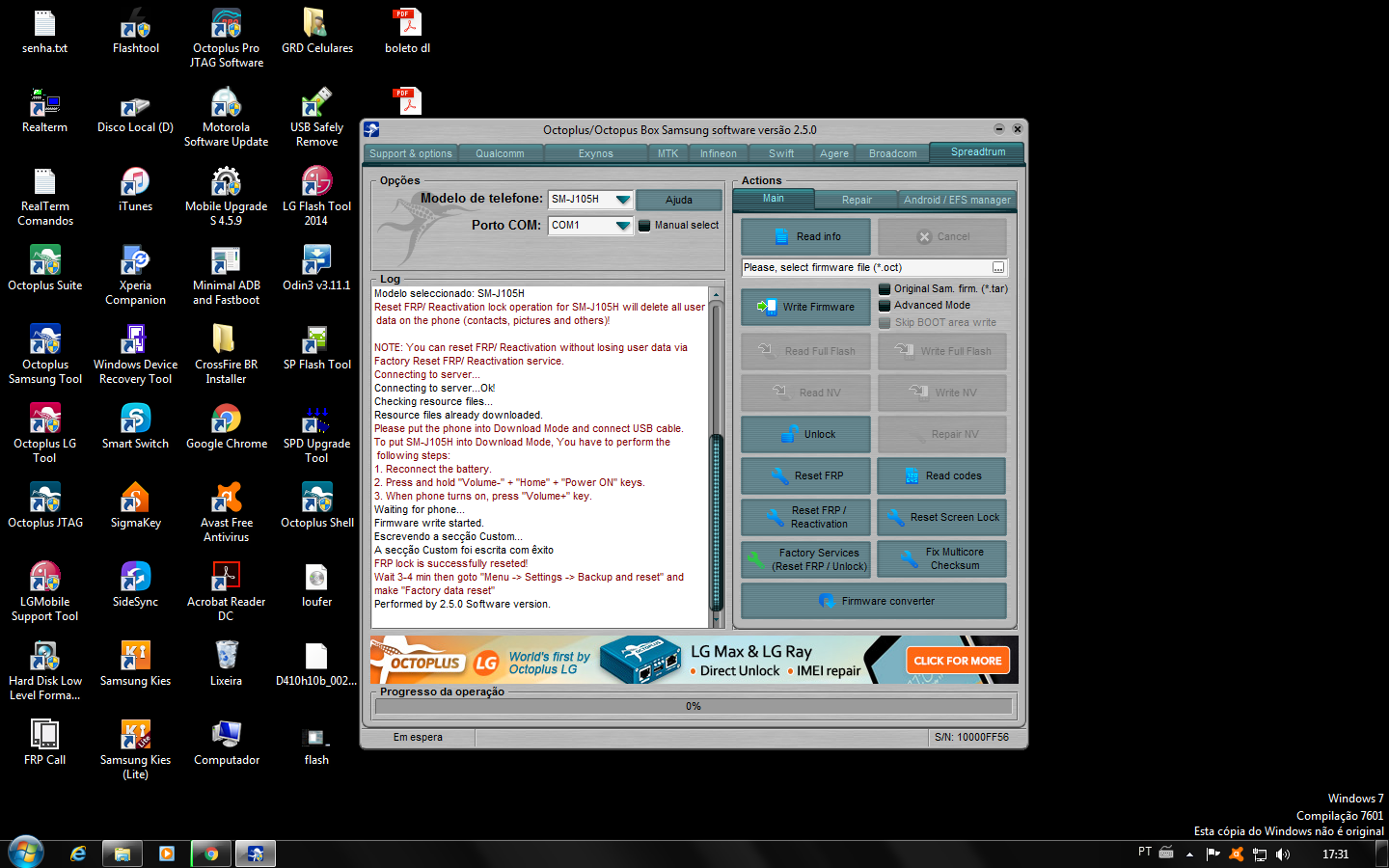Open Google Chrome desktop shortcut
Viewport: 1389px width, 868px height.
tap(226, 425)
